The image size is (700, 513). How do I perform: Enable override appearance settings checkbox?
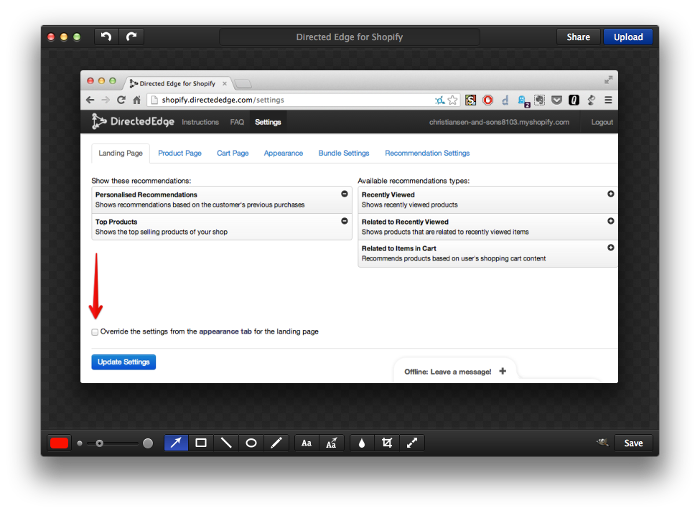[95, 332]
